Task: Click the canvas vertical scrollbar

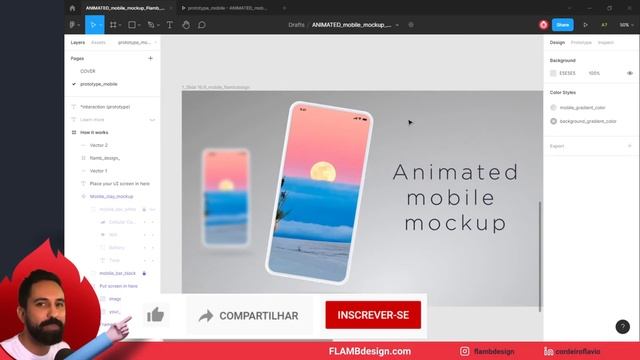Action: [x=540, y=256]
